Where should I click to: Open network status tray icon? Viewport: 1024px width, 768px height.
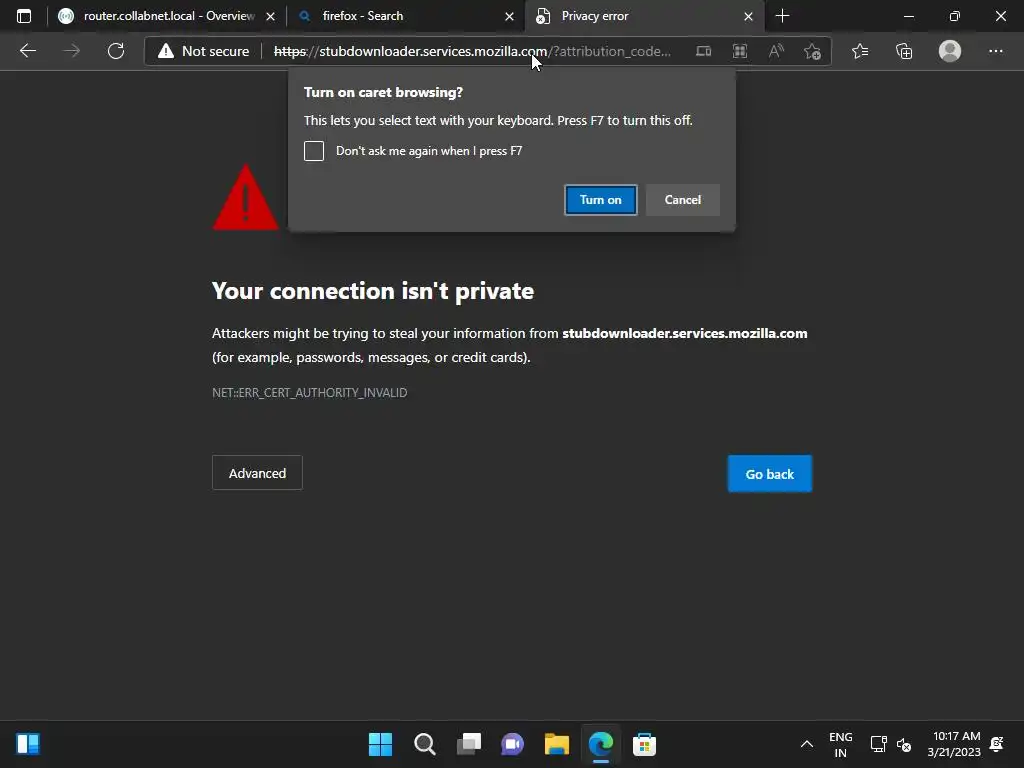point(878,744)
